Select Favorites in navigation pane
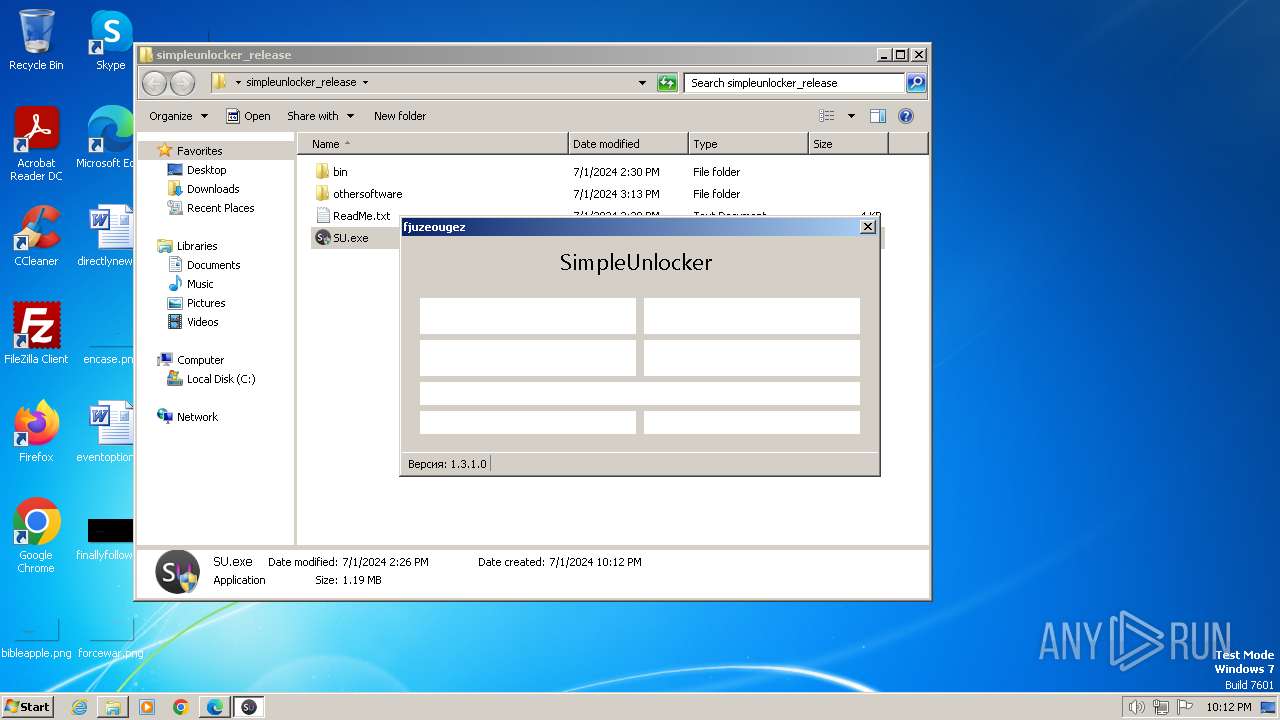Viewport: 1280px width, 720px height. 199,151
